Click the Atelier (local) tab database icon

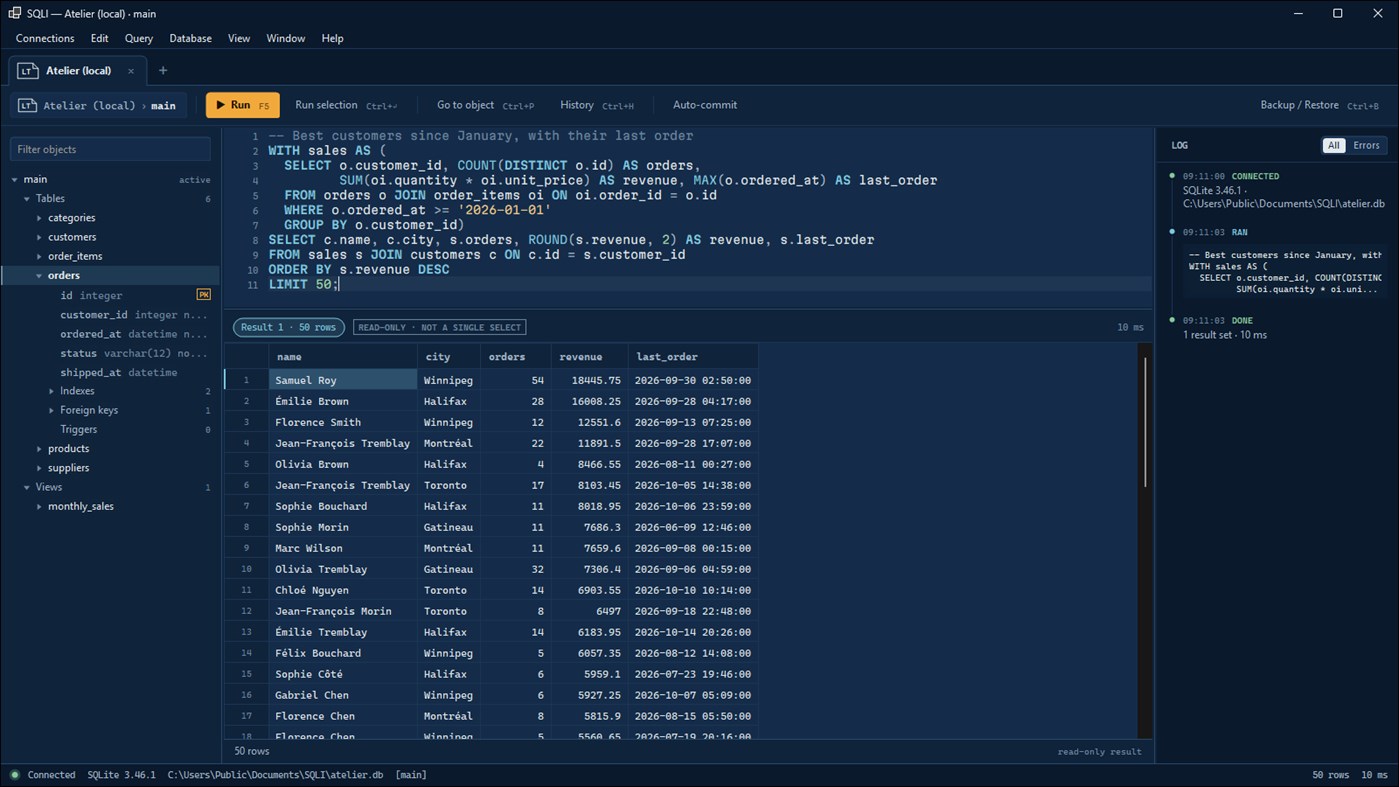pos(28,71)
